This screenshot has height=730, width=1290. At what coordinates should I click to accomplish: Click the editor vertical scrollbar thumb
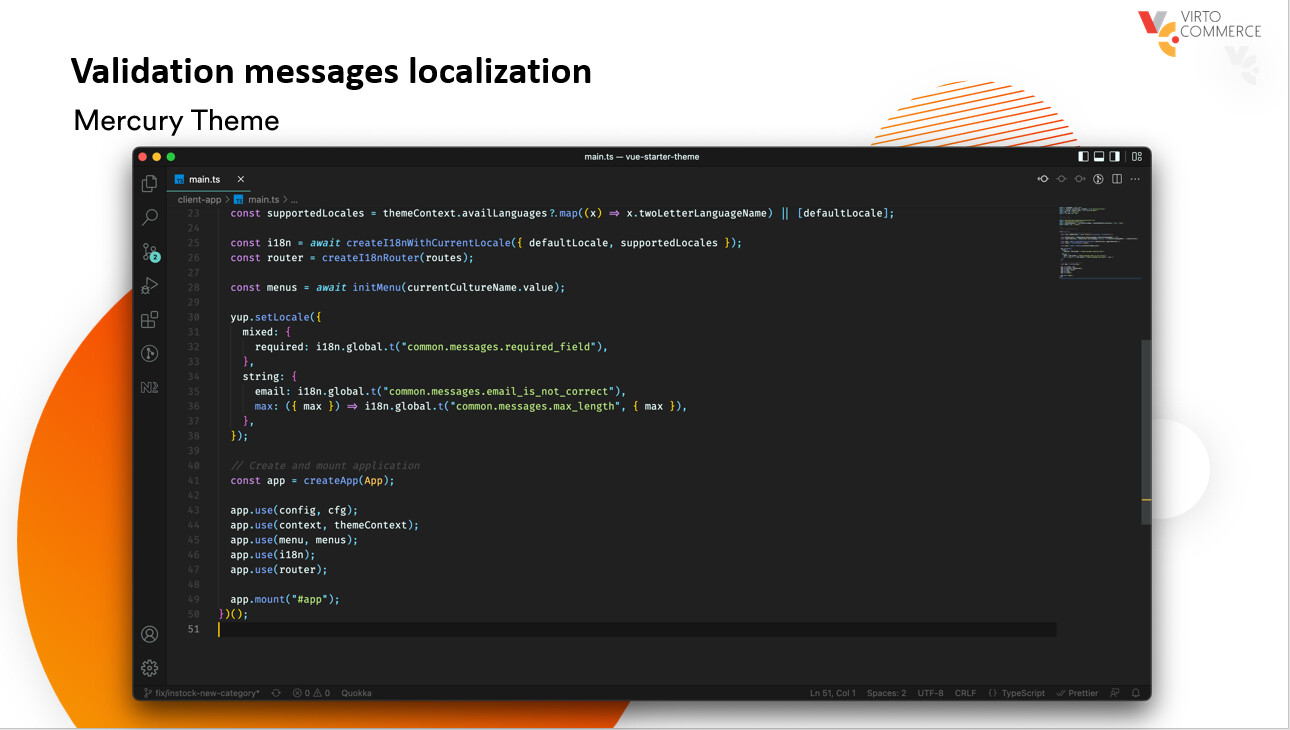(1146, 431)
